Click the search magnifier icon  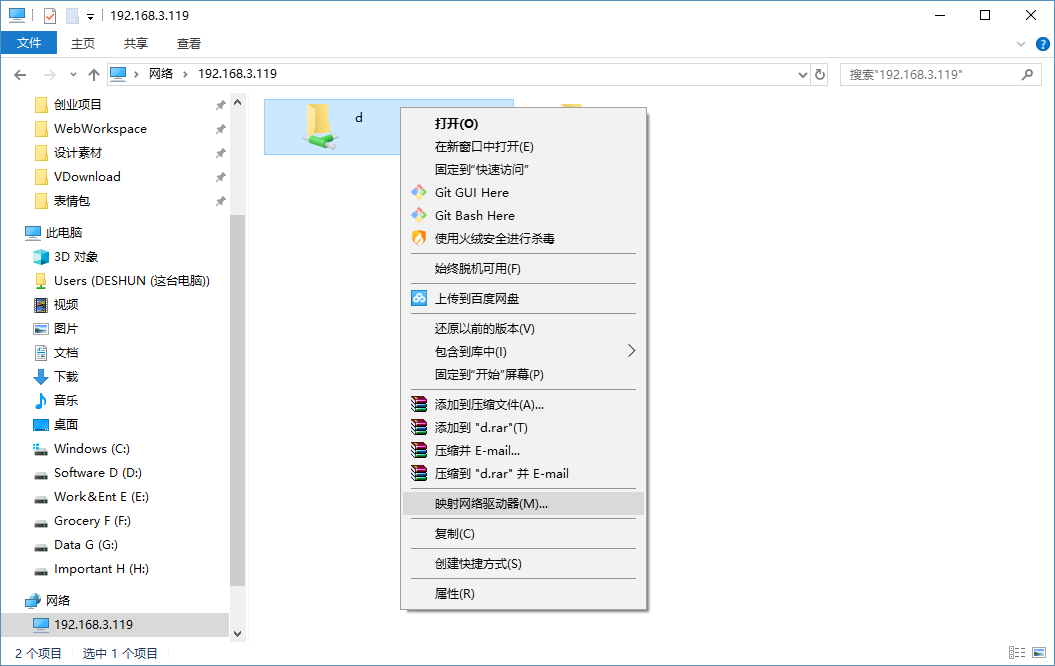(1027, 74)
